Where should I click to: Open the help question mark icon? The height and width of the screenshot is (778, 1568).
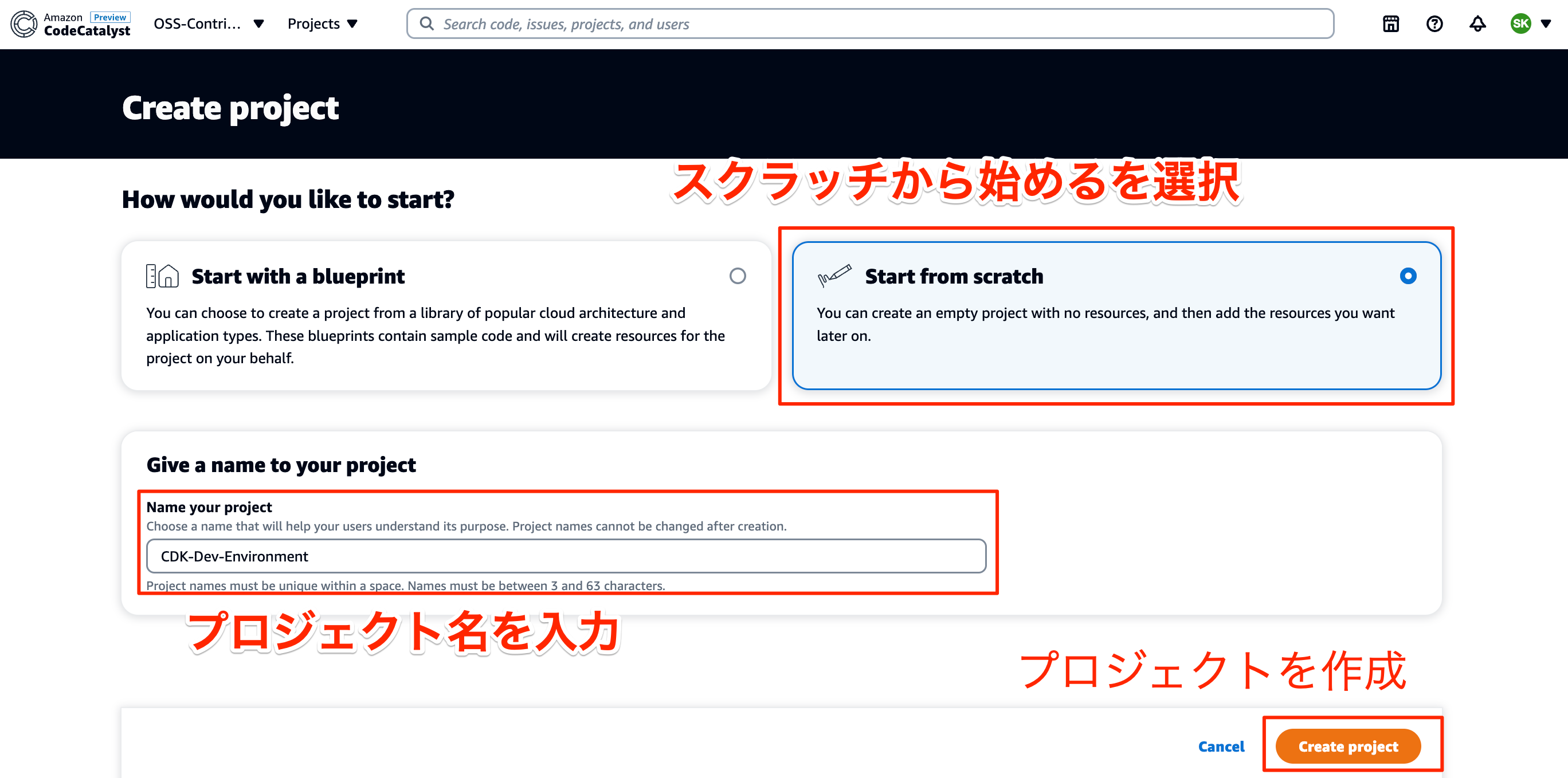(1434, 23)
